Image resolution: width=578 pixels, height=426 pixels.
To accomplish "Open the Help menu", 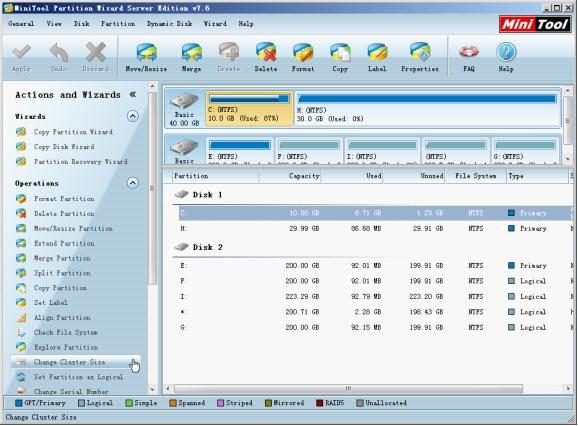I will point(246,24).
